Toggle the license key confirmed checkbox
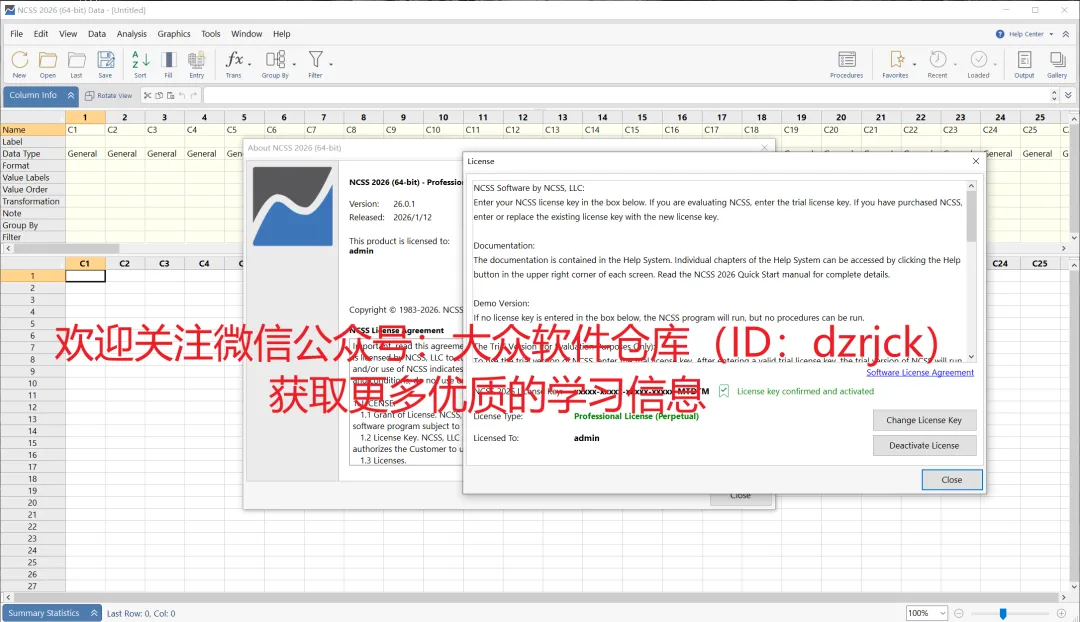Screen dimensions: 1080x622 (724, 391)
